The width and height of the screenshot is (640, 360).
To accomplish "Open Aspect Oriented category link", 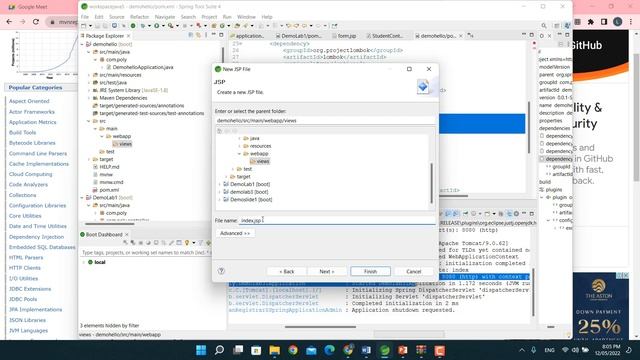I will 29,101.
